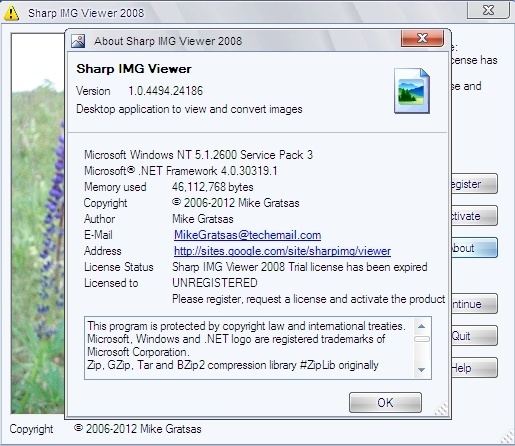Click the copyright law text in the text box

247,326
